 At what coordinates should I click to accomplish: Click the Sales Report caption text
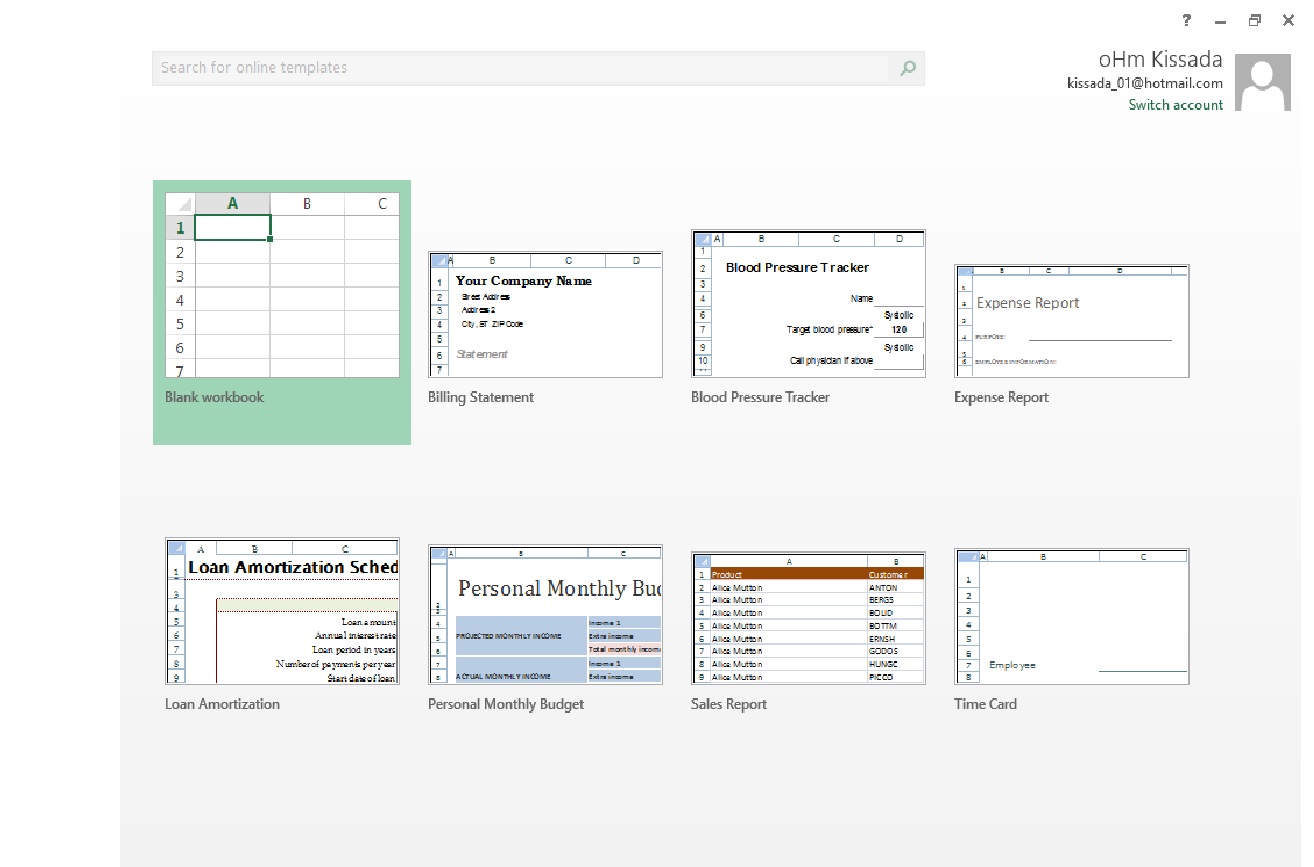[729, 704]
